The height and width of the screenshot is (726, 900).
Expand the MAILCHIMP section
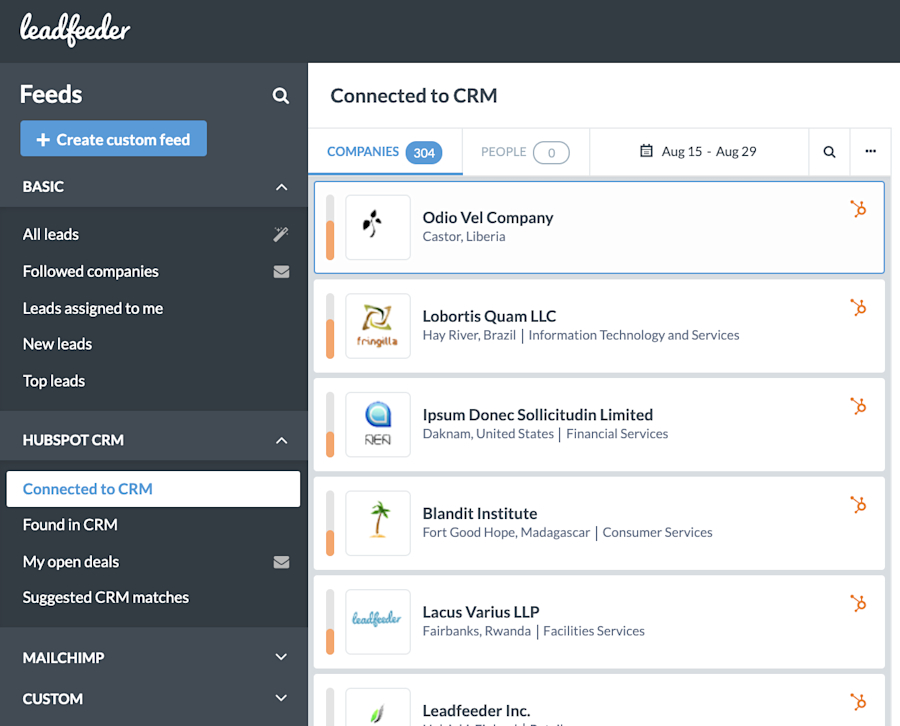[281, 657]
